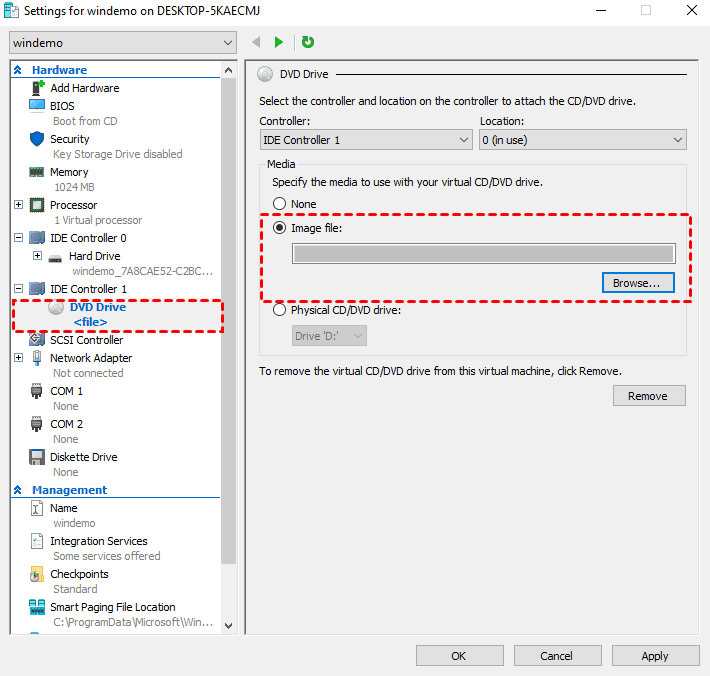Click the Checkpoints icon
This screenshot has height=676, width=710.
click(x=37, y=574)
